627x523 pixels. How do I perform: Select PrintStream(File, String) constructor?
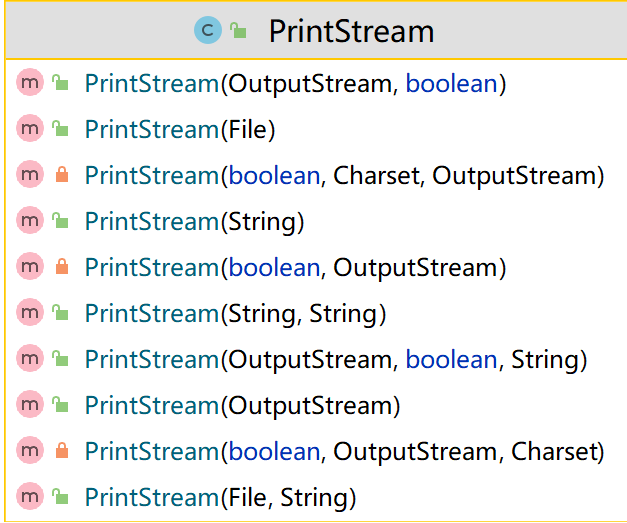point(220,498)
